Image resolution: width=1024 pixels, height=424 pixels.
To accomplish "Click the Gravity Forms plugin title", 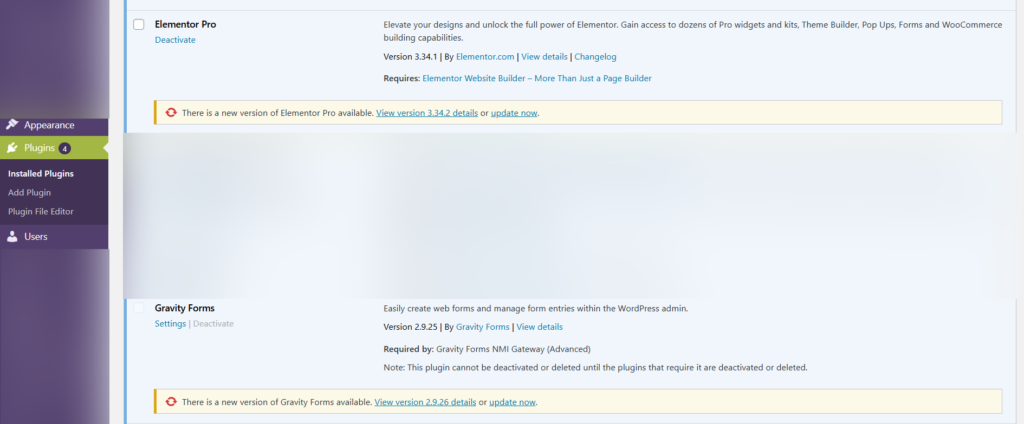I will pos(185,308).
